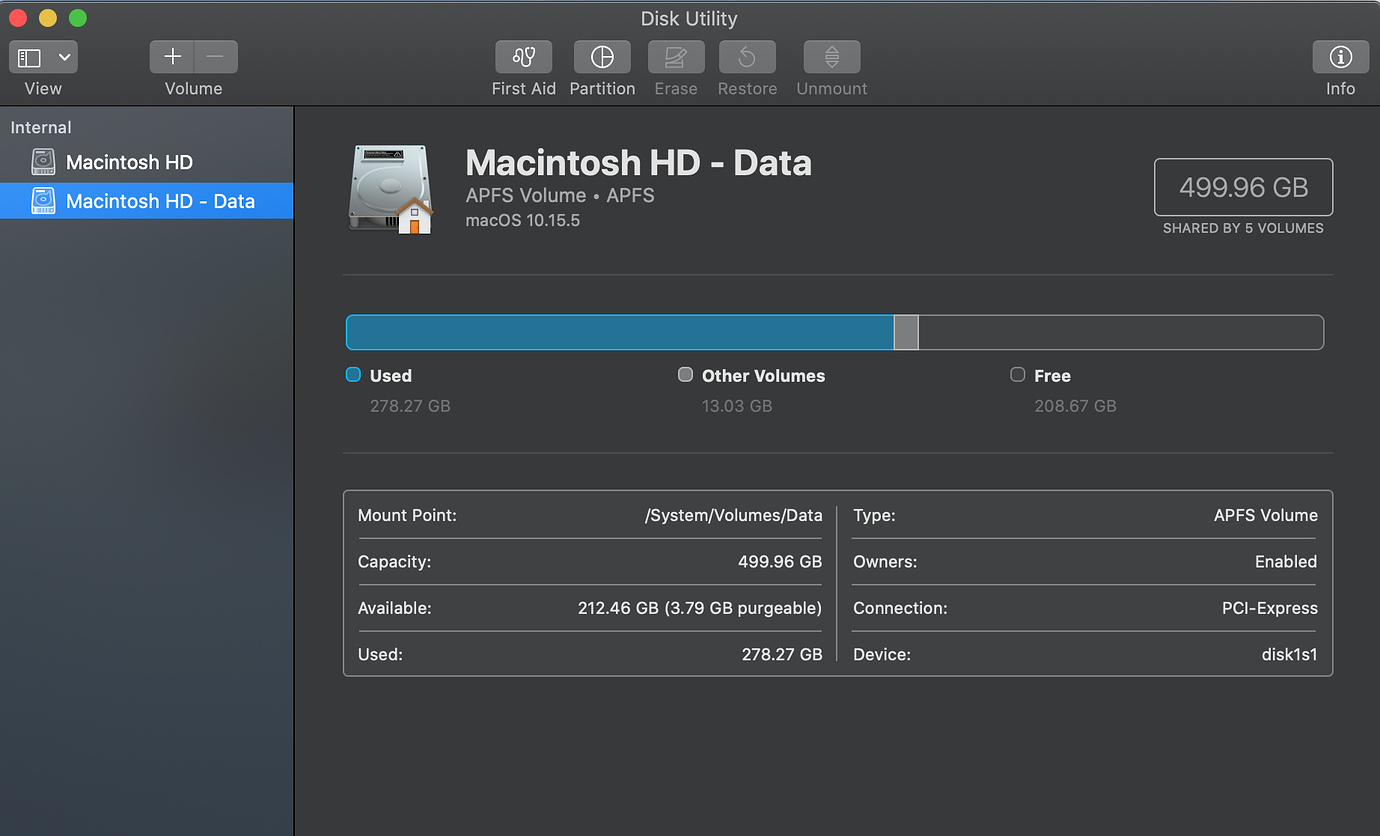
Task: Close the Disk Utility window
Action: tap(18, 18)
